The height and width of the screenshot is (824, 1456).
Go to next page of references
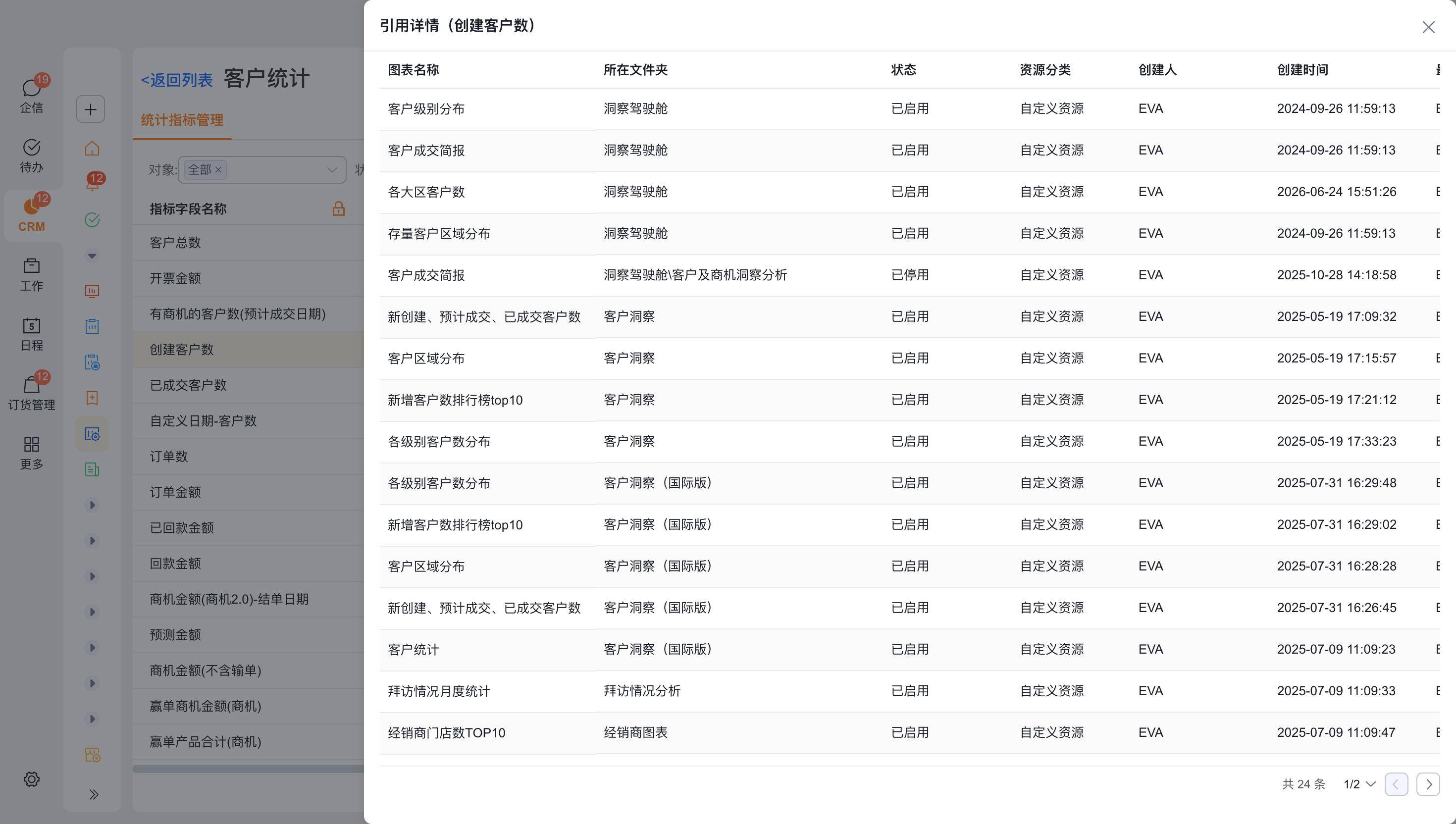[1428, 784]
